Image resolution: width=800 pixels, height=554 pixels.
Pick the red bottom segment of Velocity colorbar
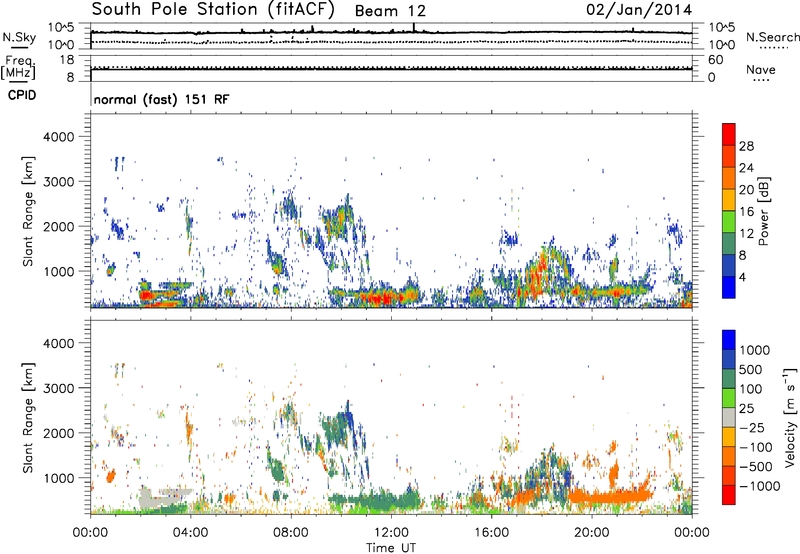729,495
